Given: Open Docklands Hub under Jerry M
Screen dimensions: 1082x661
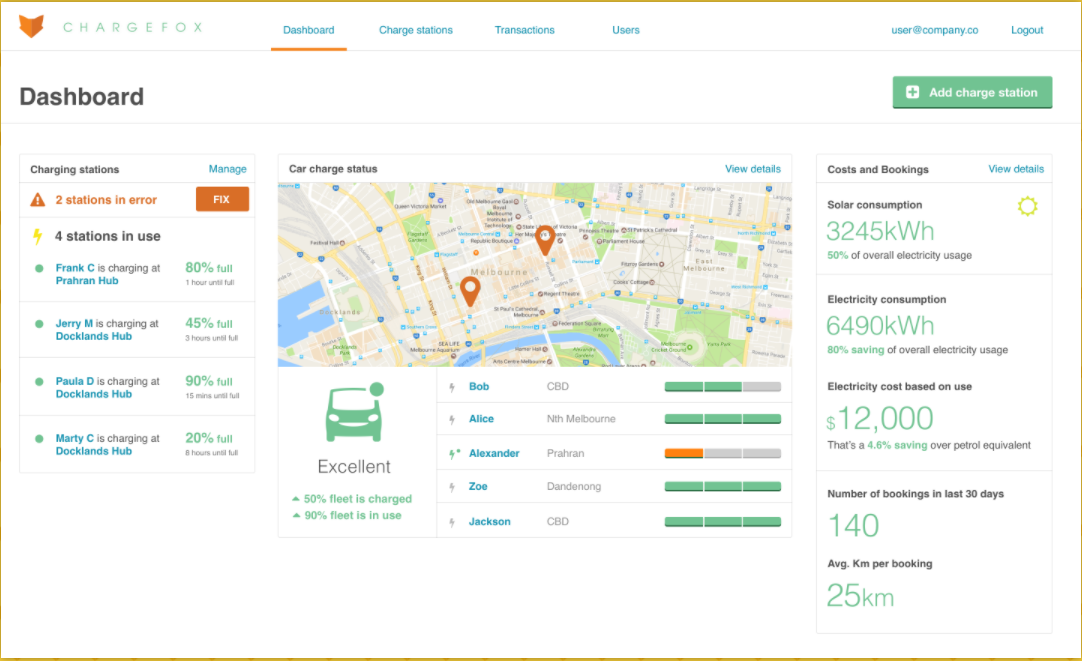Looking at the screenshot, I should [94, 336].
